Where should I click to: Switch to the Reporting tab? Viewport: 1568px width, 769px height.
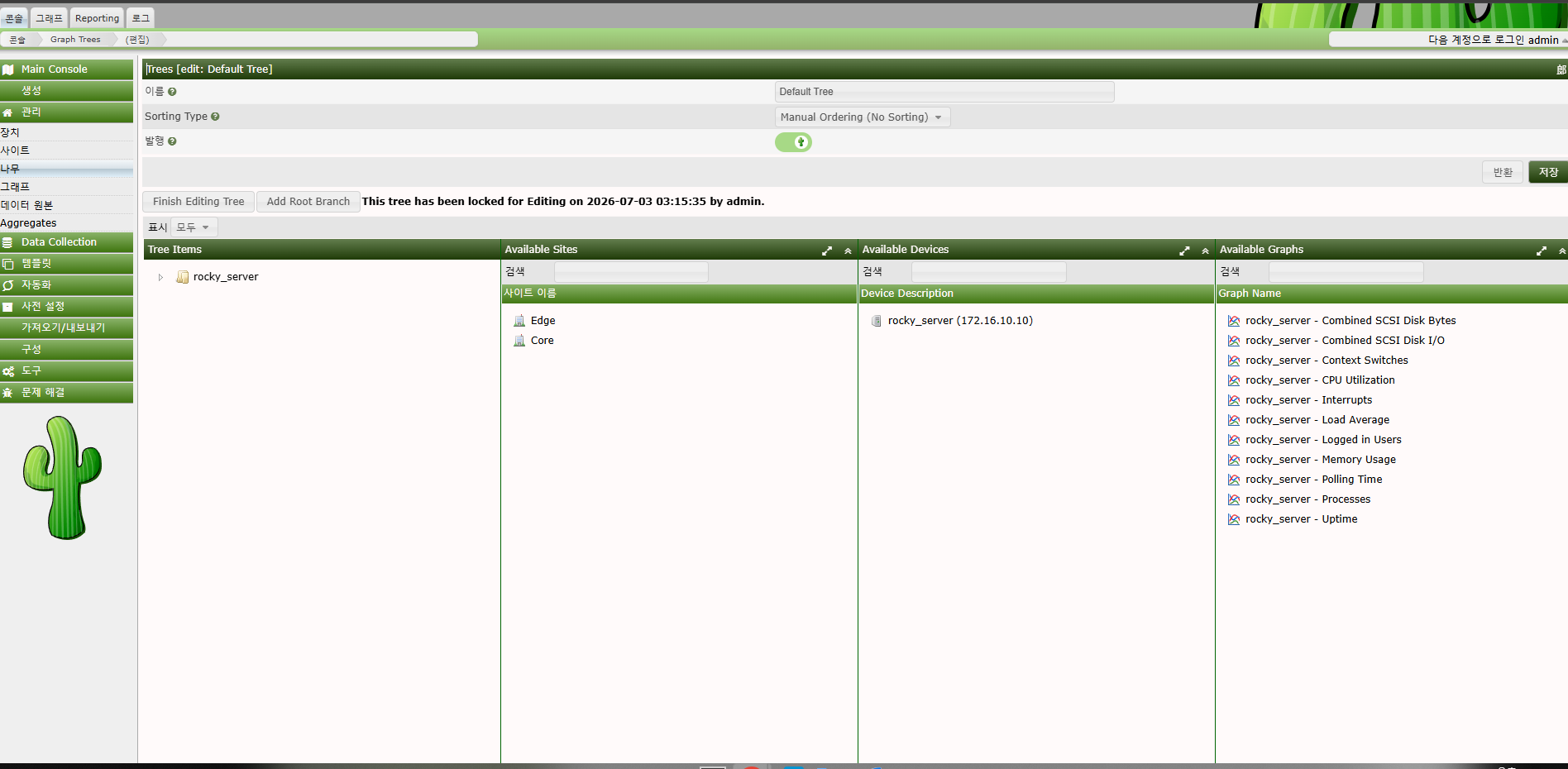[98, 18]
